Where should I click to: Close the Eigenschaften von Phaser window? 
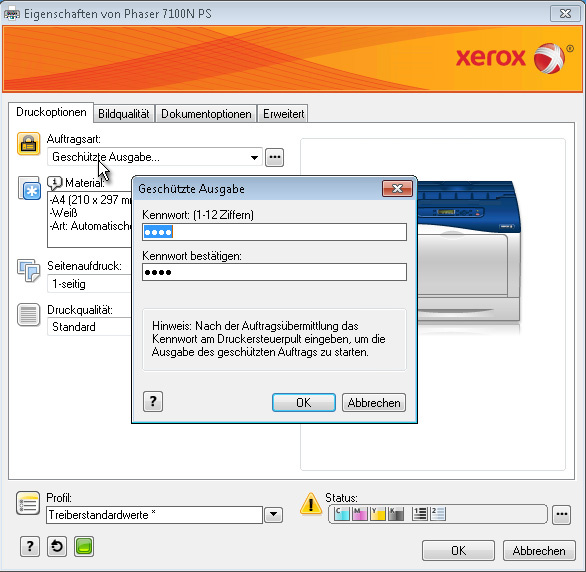pos(565,14)
